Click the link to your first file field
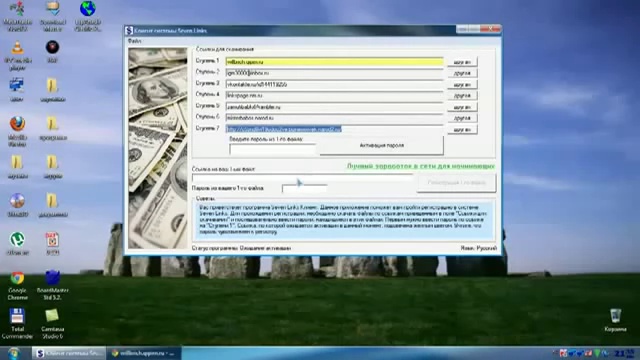 point(302,178)
